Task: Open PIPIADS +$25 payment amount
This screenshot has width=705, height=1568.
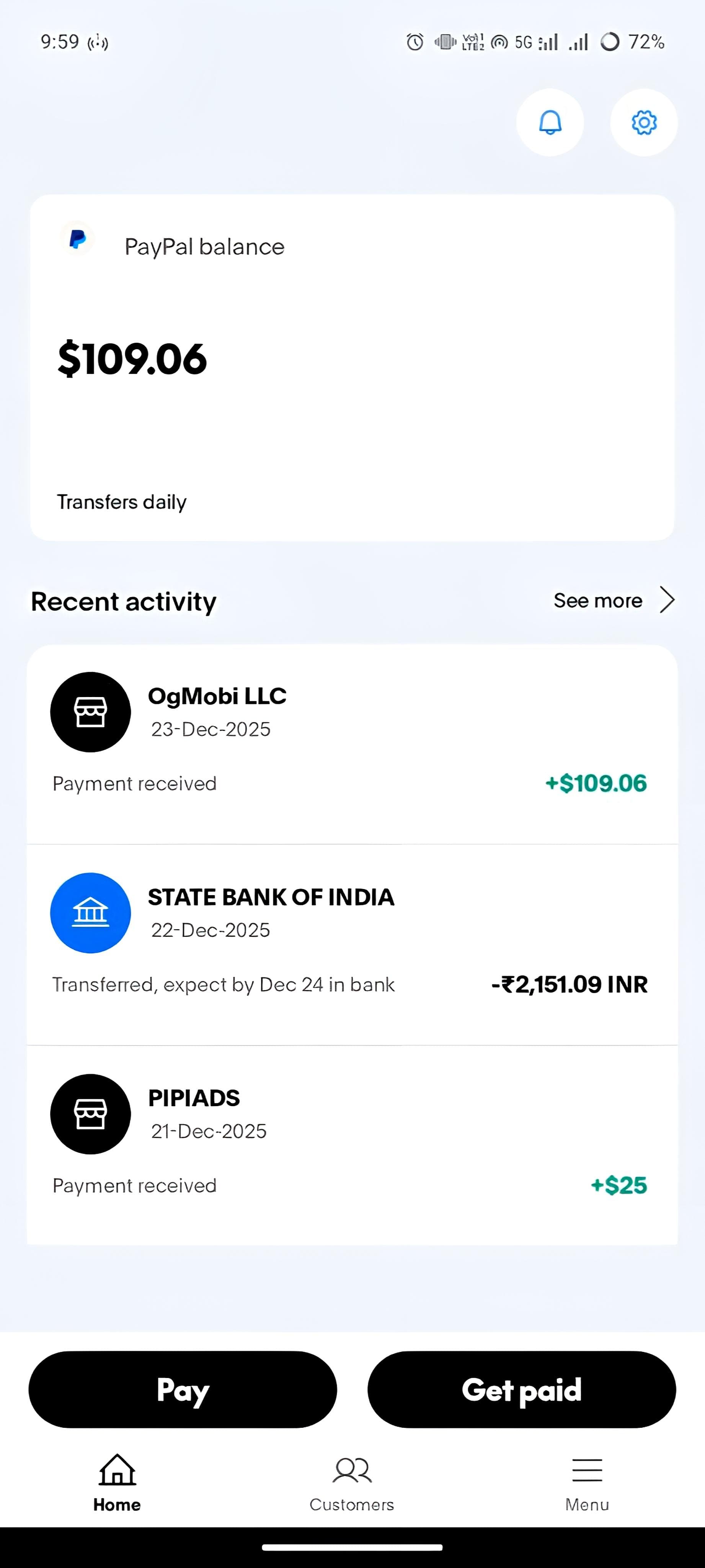Action: (x=619, y=1185)
